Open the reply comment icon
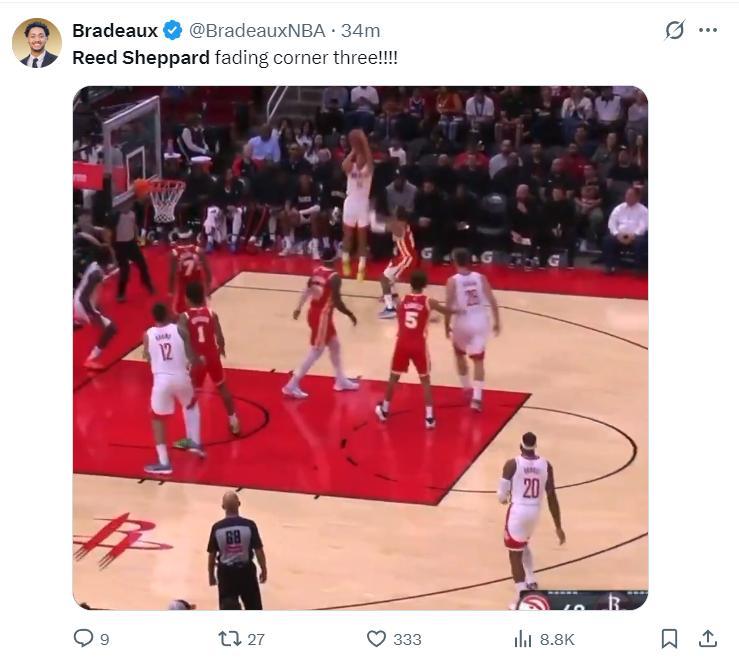Viewport: 739px width, 662px height. coord(83,638)
